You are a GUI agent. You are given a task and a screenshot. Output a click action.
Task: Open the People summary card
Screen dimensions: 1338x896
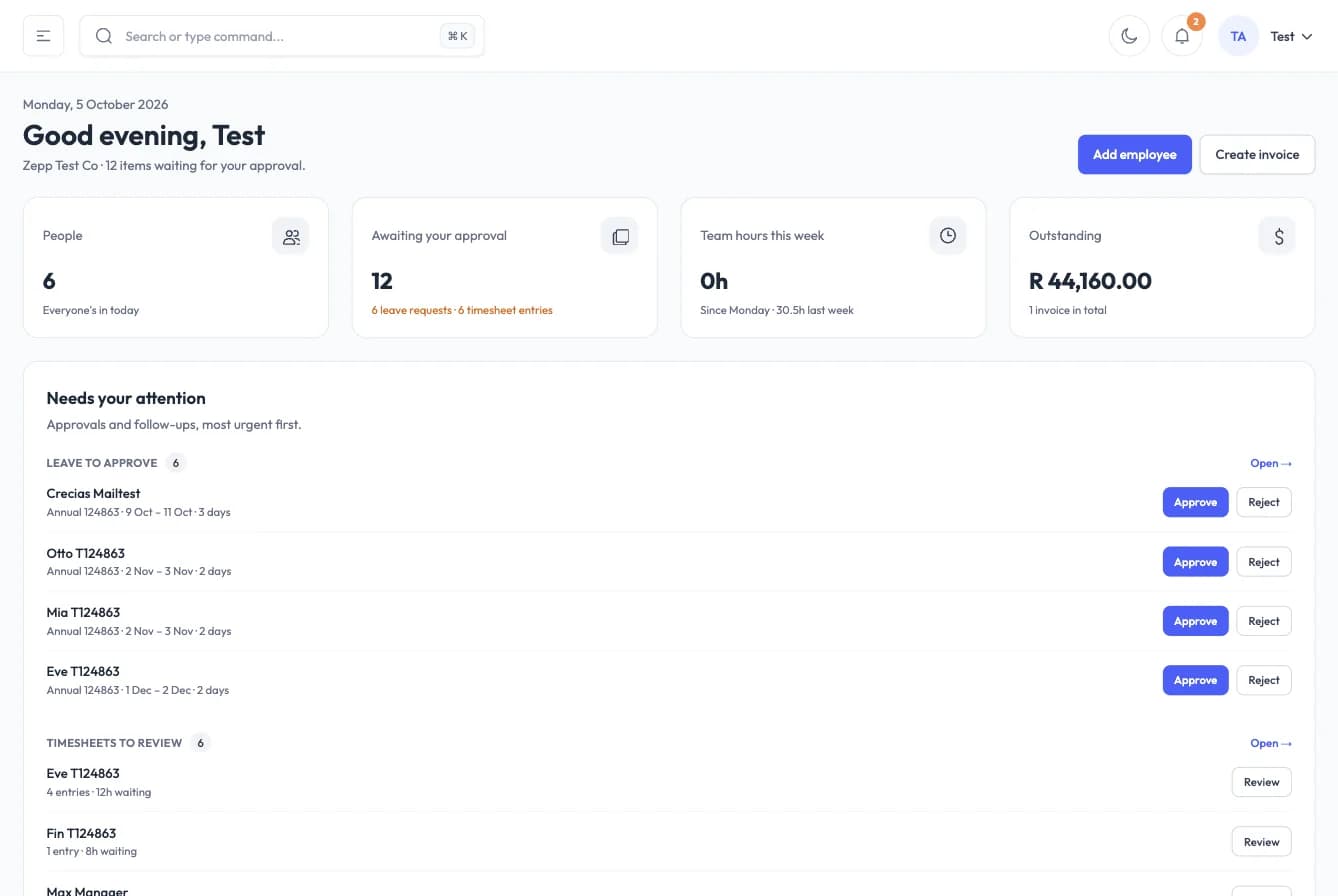tap(176, 267)
